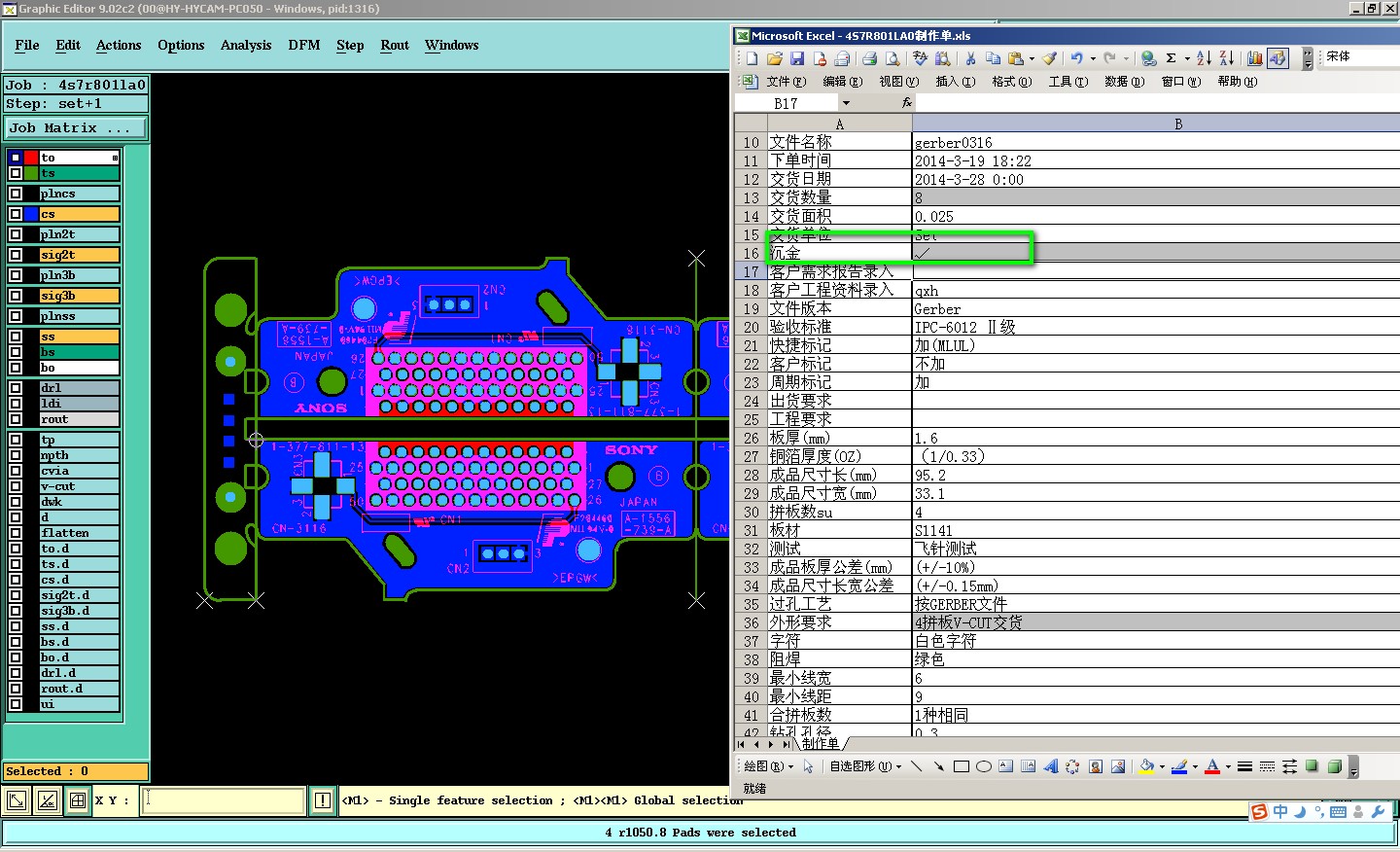Open the Excel 数据 menu
Screen dimensions: 1400x852
(1124, 82)
